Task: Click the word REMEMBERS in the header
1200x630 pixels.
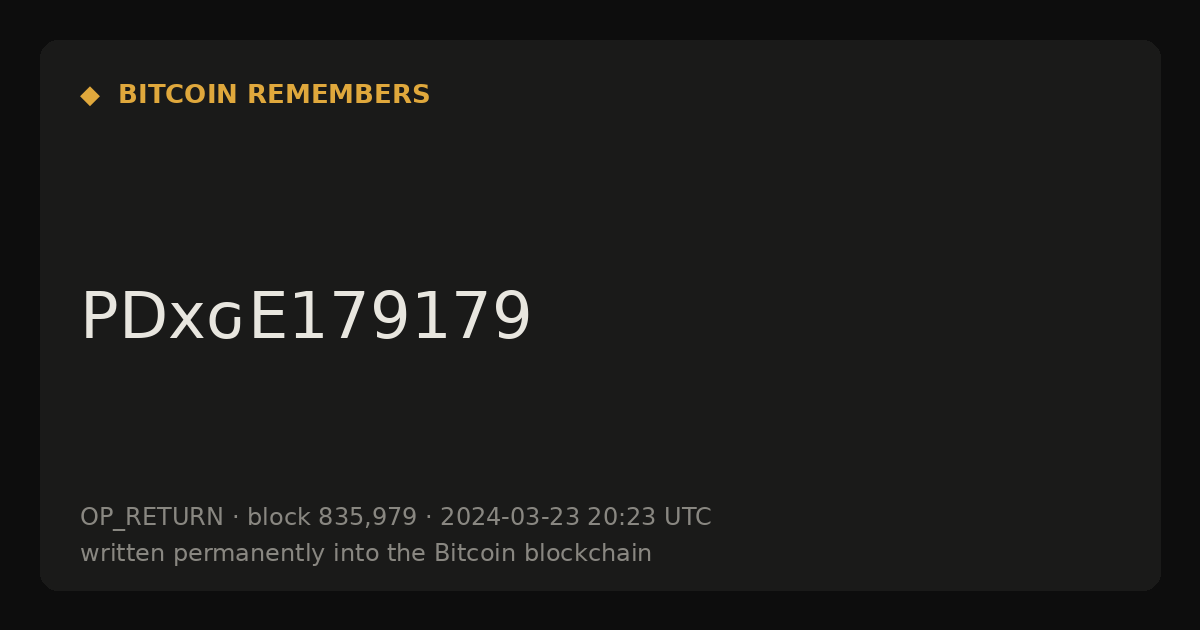Action: click(x=338, y=95)
